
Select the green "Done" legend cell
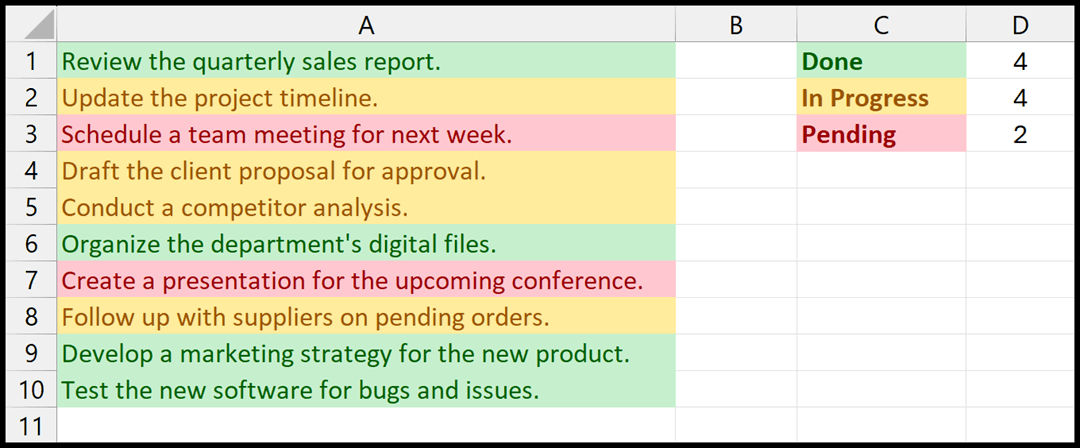click(881, 61)
